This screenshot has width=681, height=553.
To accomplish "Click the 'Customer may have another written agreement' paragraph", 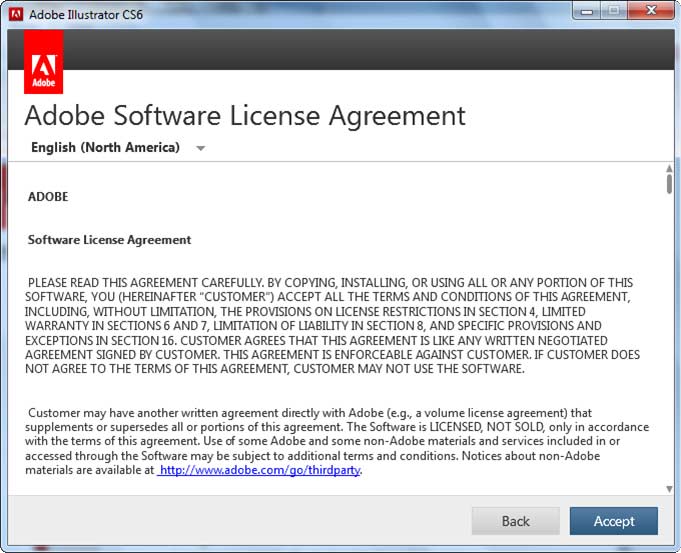I will click(337, 441).
